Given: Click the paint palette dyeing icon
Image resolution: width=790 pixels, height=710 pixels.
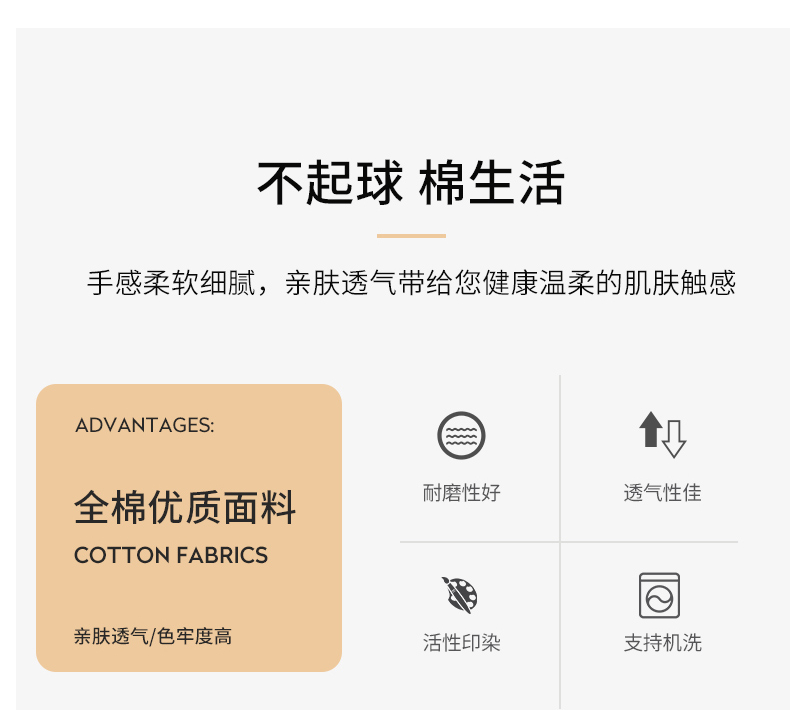Looking at the screenshot, I should click(x=459, y=595).
